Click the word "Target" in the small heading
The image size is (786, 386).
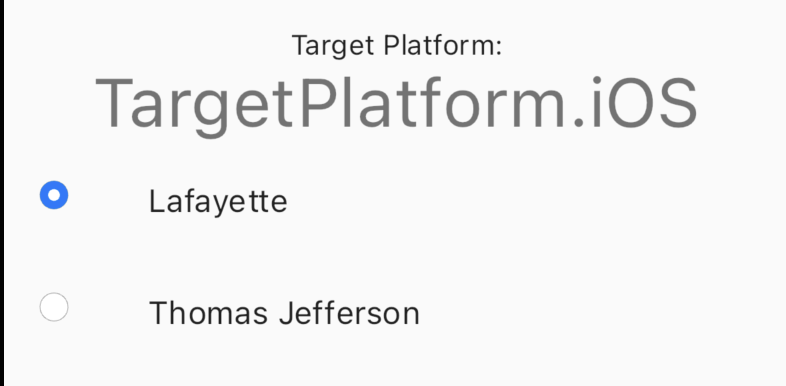[x=333, y=47]
